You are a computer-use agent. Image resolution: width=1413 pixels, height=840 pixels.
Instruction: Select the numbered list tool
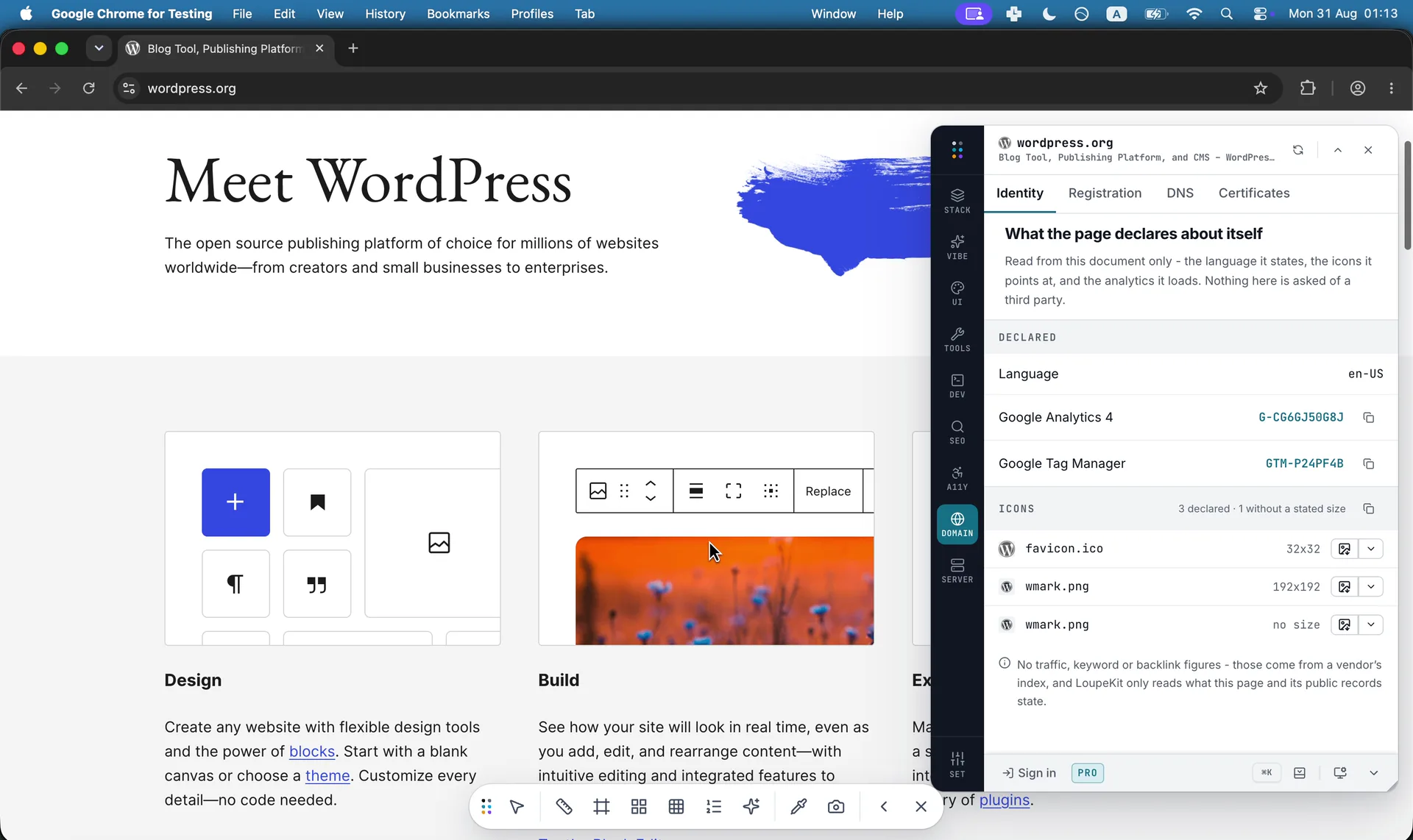714,807
